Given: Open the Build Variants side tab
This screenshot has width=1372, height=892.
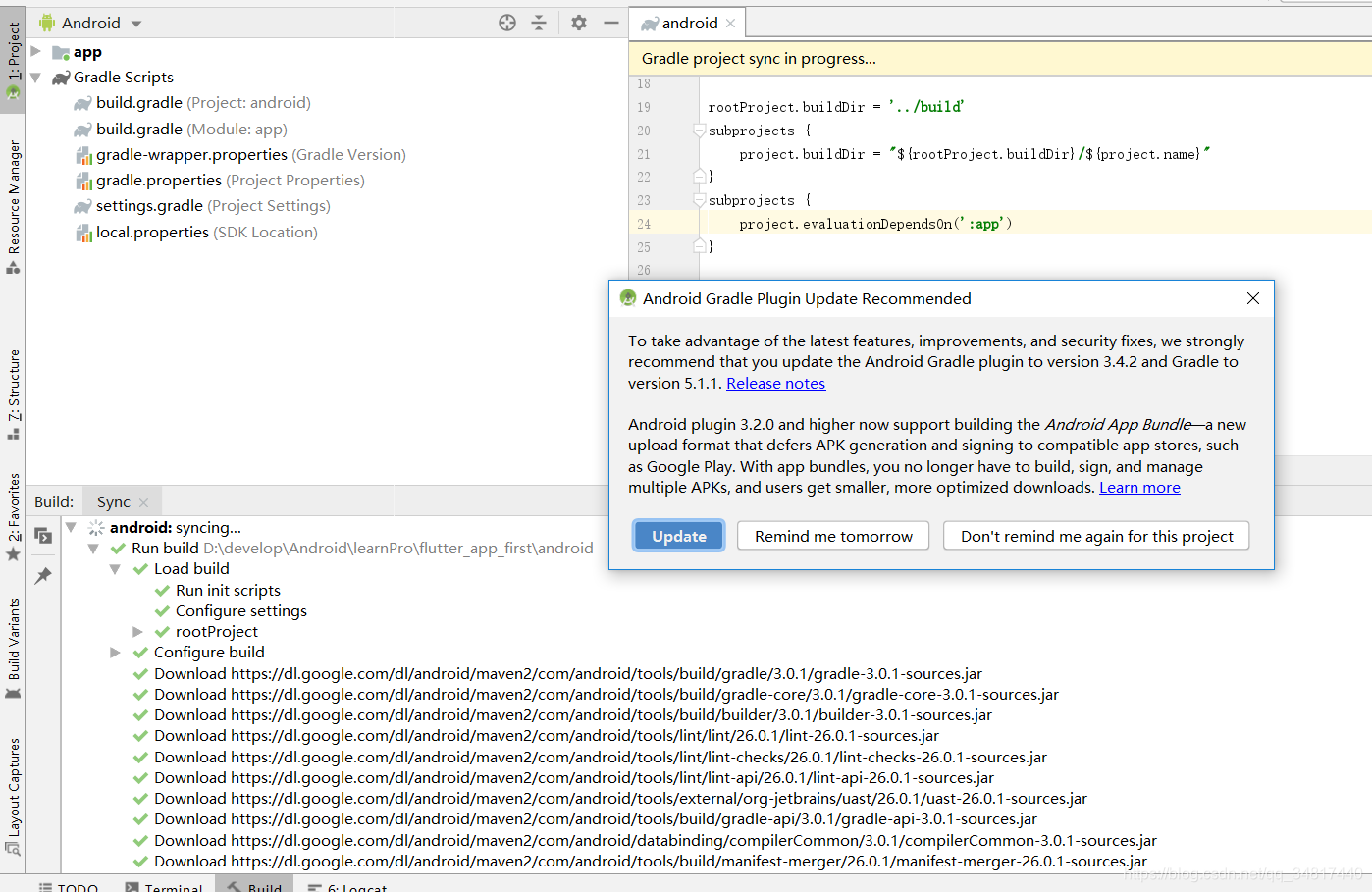Looking at the screenshot, I should pyautogui.click(x=13, y=649).
